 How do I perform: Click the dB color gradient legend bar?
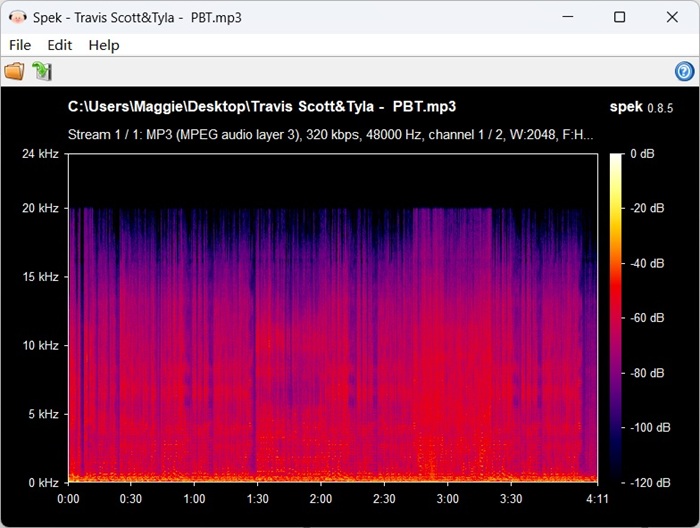(x=616, y=318)
